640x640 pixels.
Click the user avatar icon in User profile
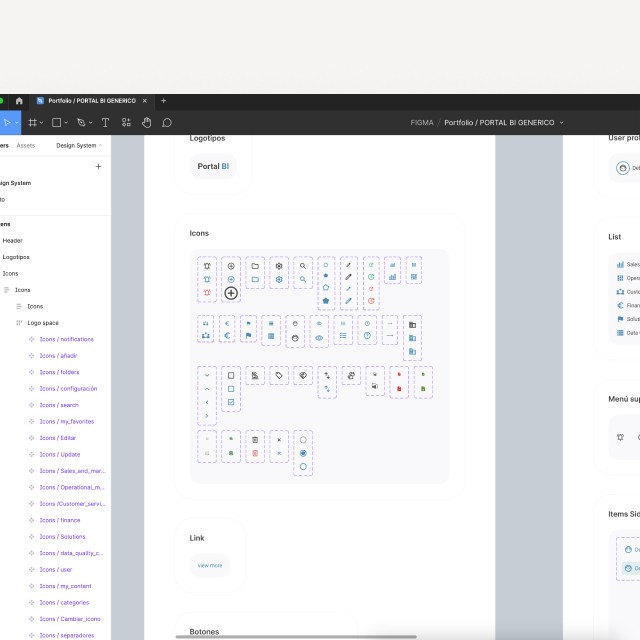[623, 168]
